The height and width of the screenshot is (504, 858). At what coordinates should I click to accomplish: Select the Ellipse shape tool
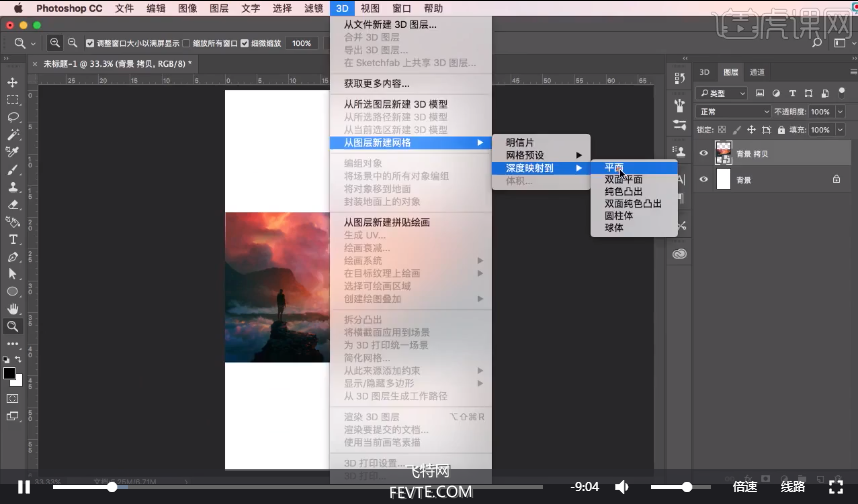[x=13, y=292]
